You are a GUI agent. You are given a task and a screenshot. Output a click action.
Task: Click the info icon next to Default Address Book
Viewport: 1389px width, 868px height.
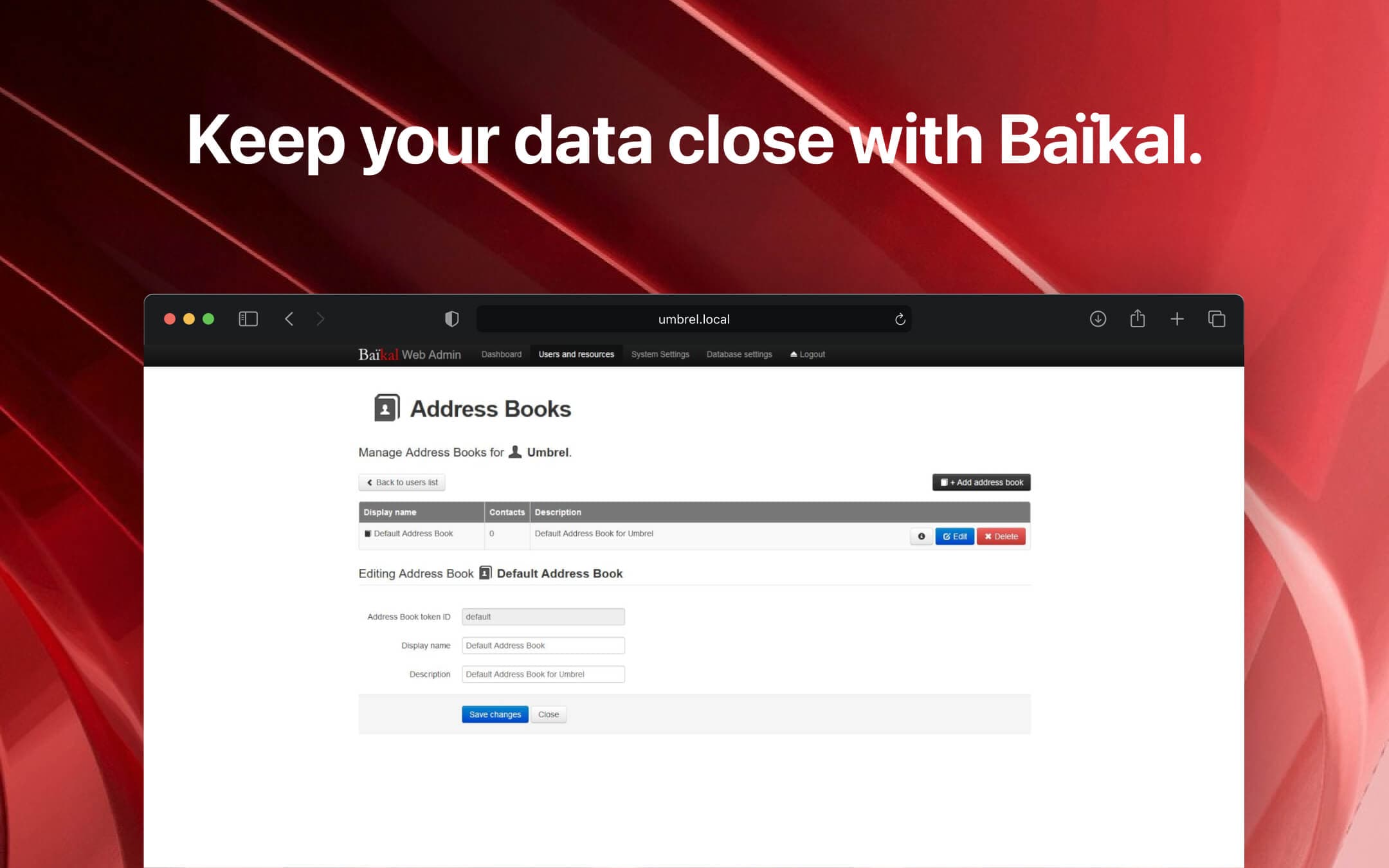919,536
